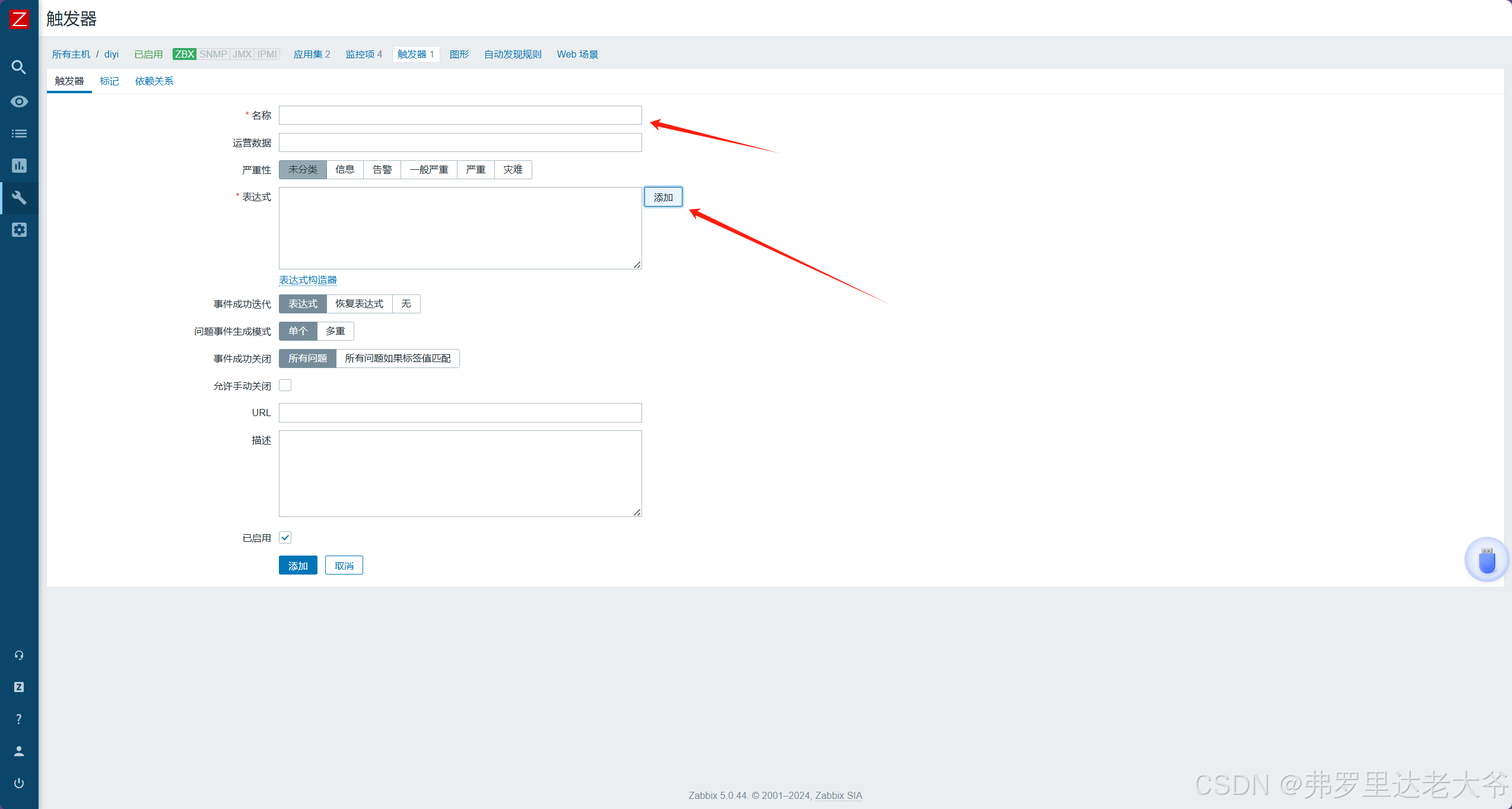Uncheck the 已启用 checkbox
The width and height of the screenshot is (1512, 809).
click(x=285, y=538)
